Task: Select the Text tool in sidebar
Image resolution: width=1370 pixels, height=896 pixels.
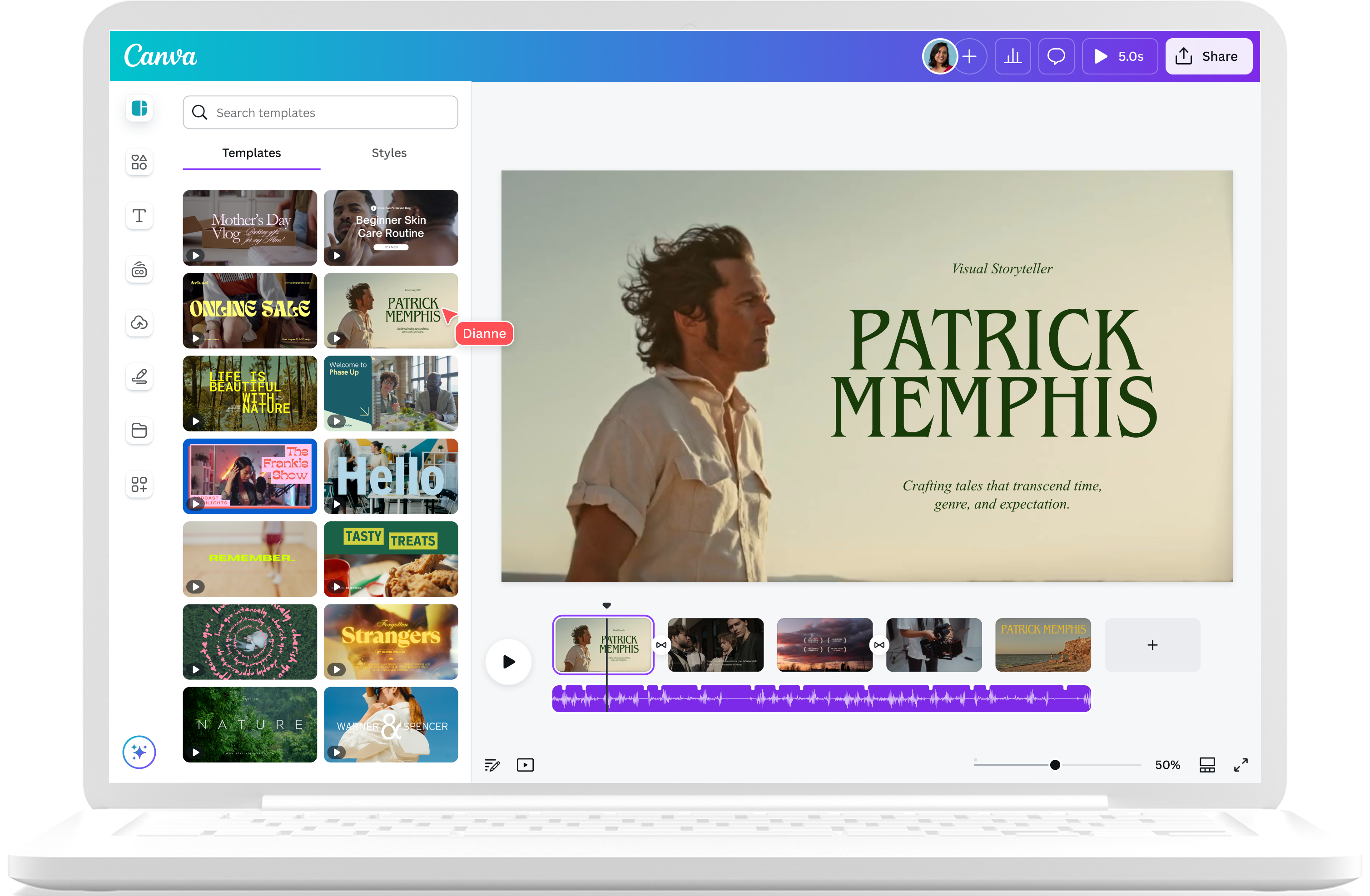Action: pos(139,216)
